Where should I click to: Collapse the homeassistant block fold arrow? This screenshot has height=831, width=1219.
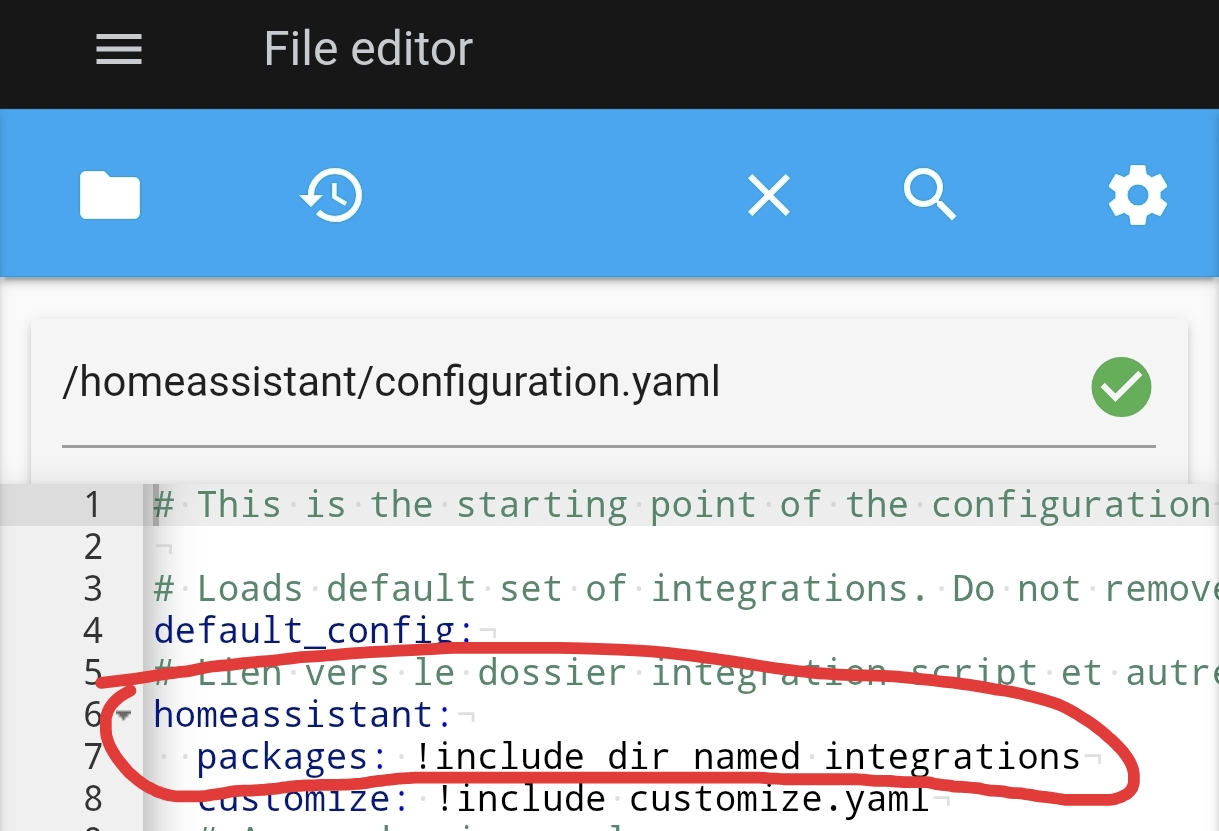[124, 715]
